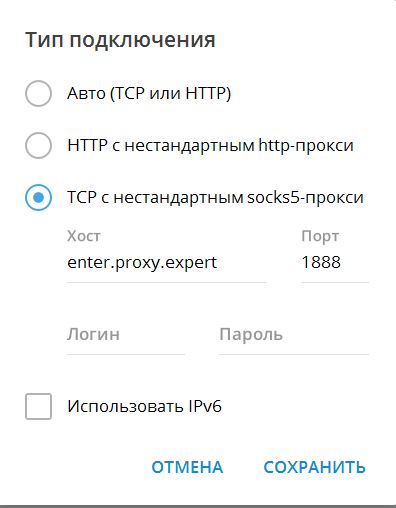Click the "TCP с нестандартным socks5-прокси" label

215,197
